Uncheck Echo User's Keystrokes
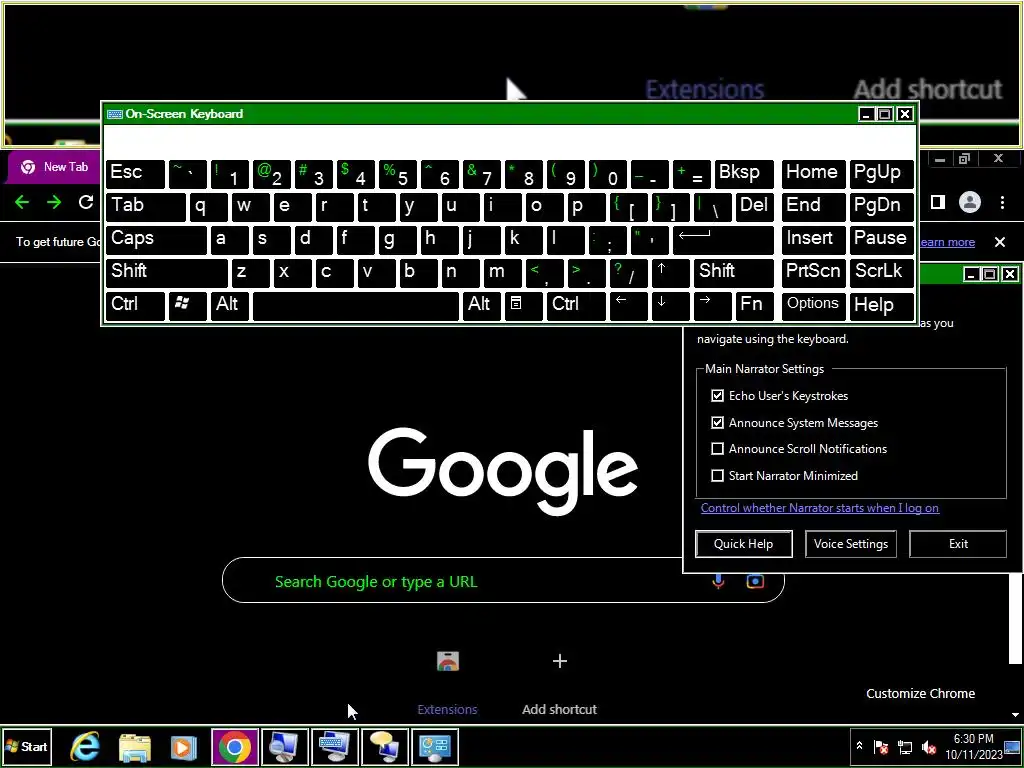This screenshot has height=768, width=1024. (x=718, y=396)
